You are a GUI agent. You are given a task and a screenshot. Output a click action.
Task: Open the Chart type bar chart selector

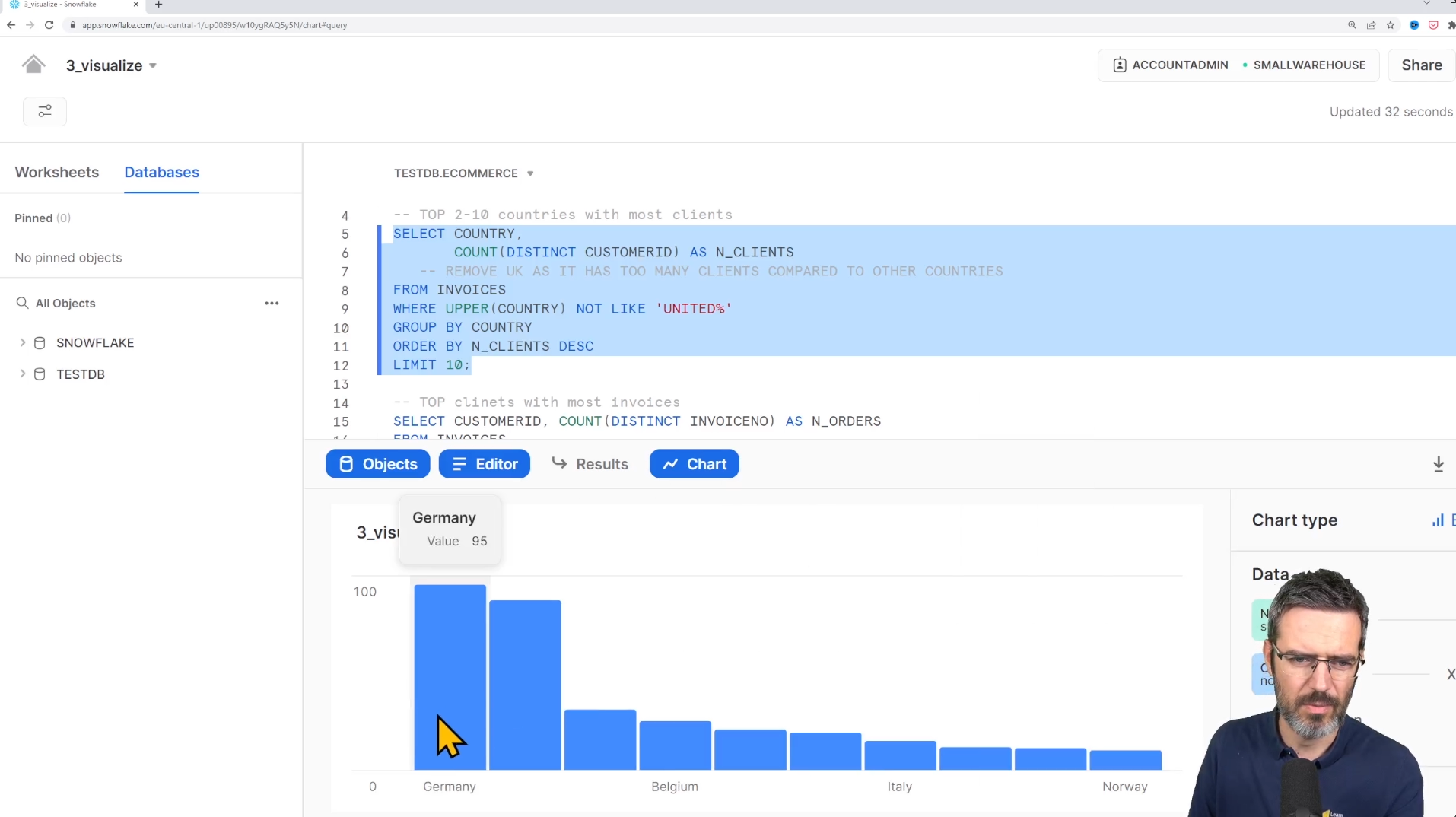(x=1442, y=520)
